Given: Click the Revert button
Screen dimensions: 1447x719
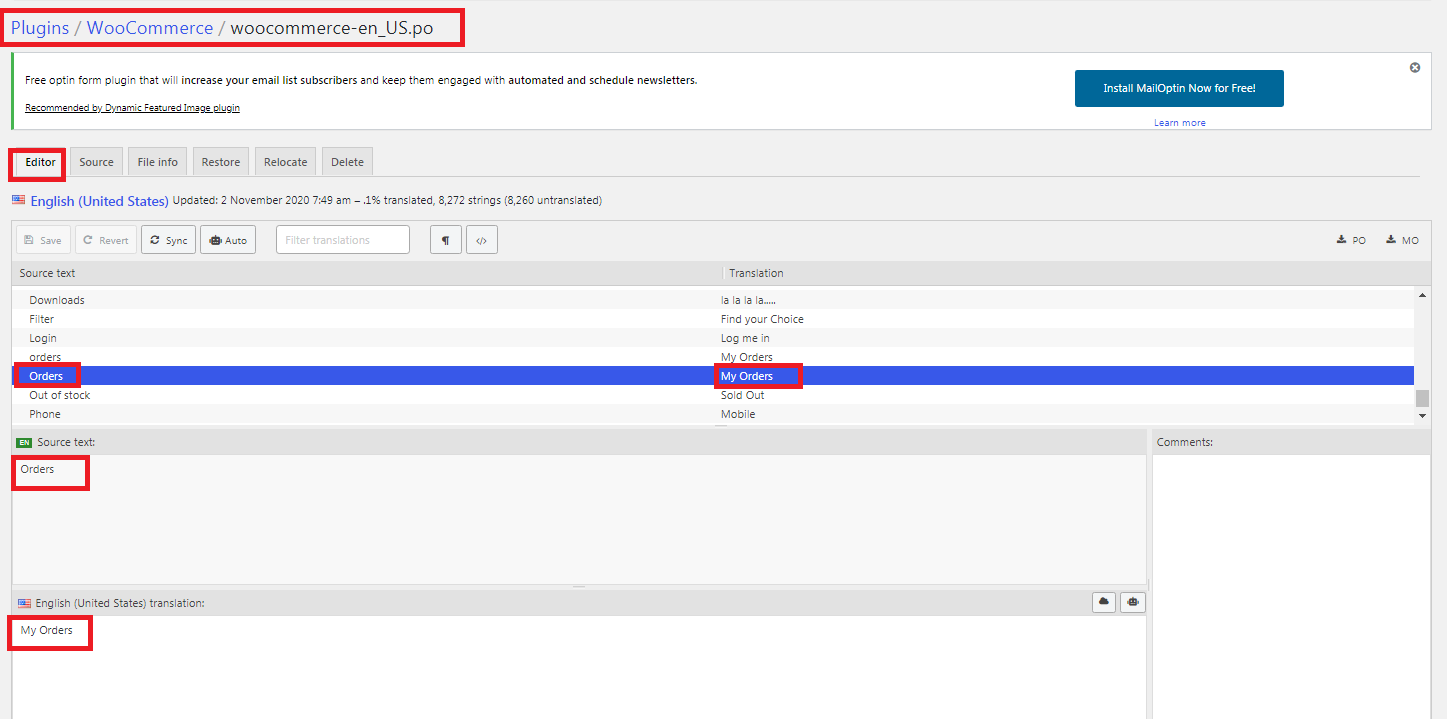Looking at the screenshot, I should click(106, 240).
